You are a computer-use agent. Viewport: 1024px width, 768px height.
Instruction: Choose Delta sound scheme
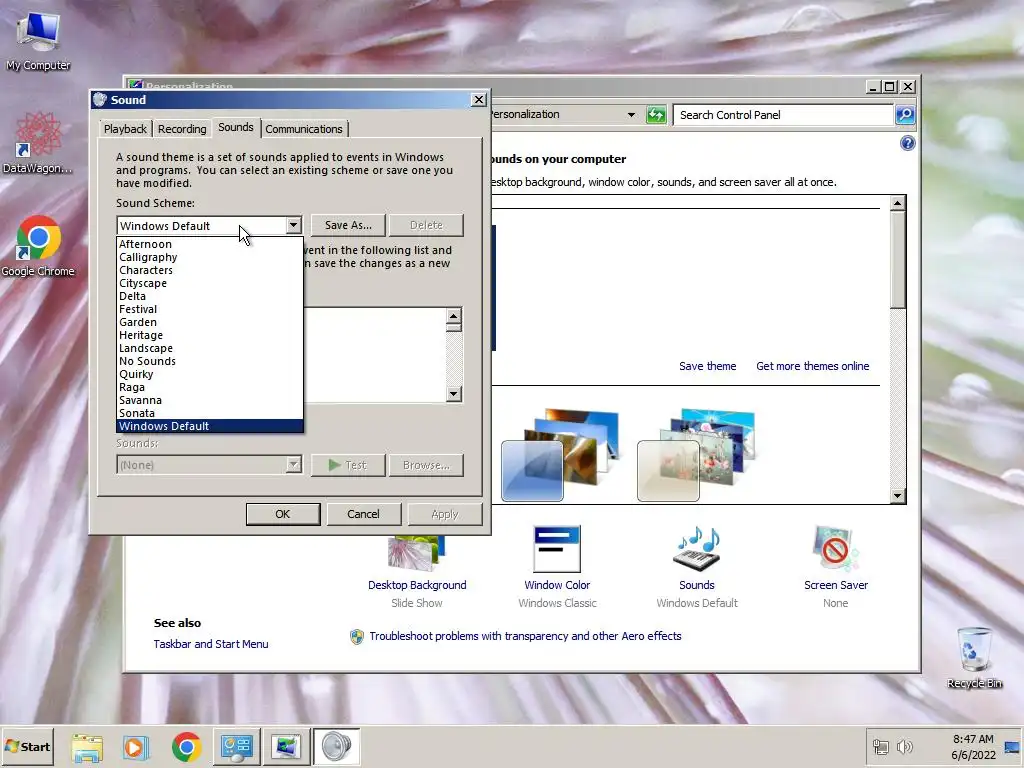tap(210, 296)
